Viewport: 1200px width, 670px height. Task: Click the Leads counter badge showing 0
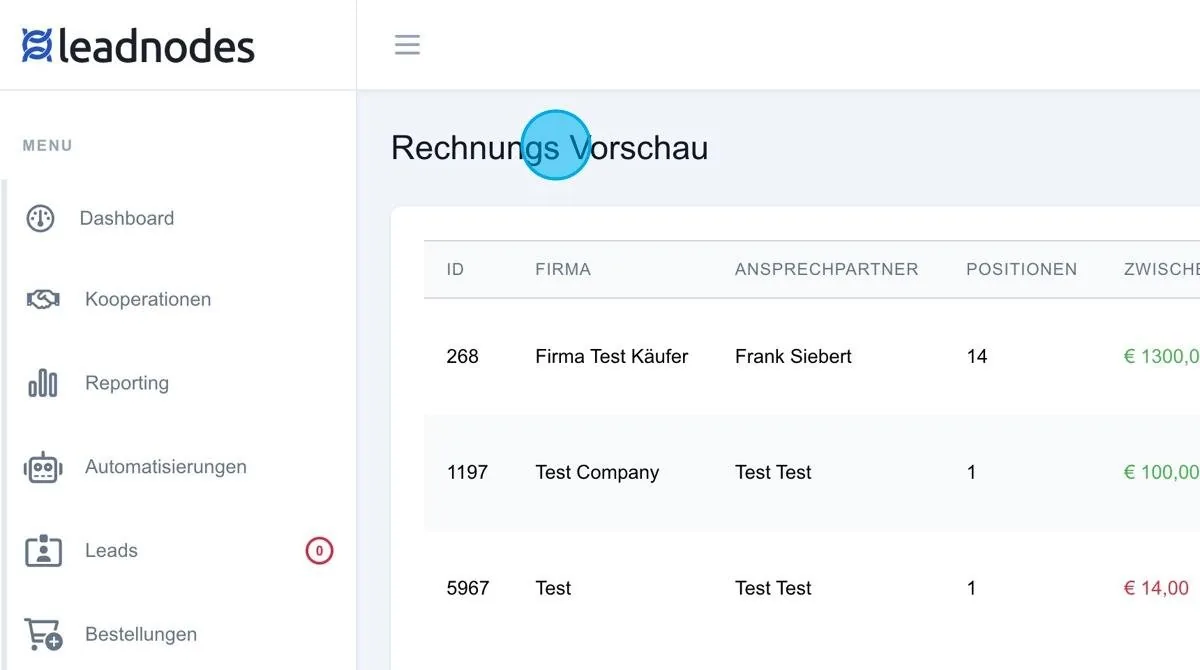319,550
